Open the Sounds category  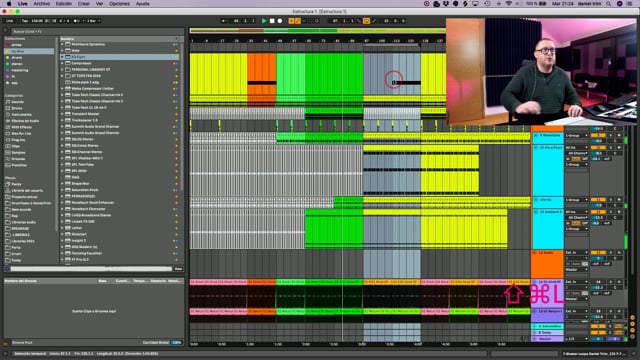coord(18,102)
